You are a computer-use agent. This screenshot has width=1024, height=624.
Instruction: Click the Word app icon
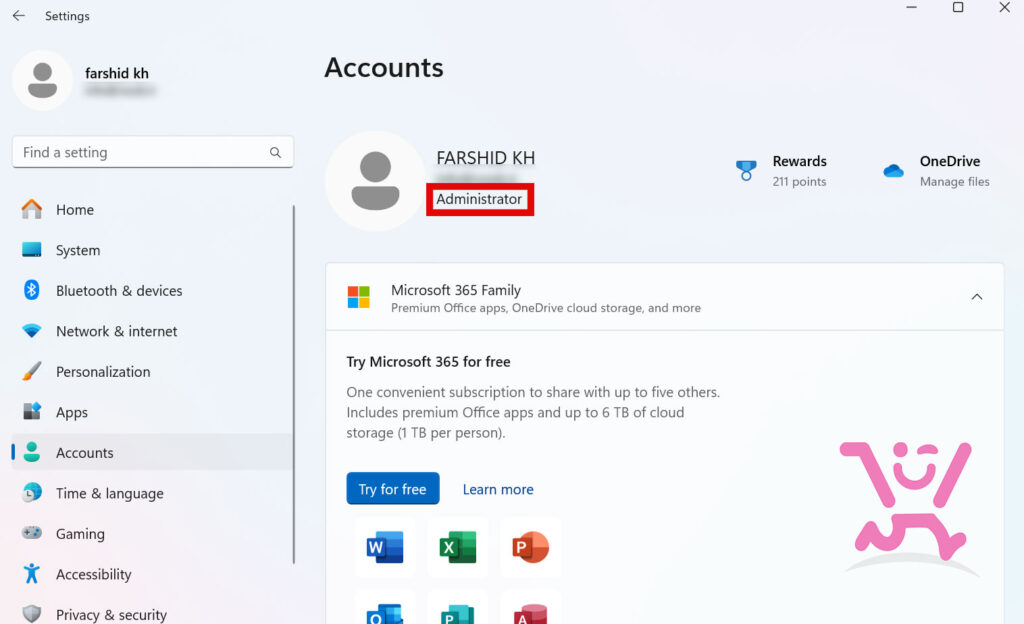(x=385, y=547)
